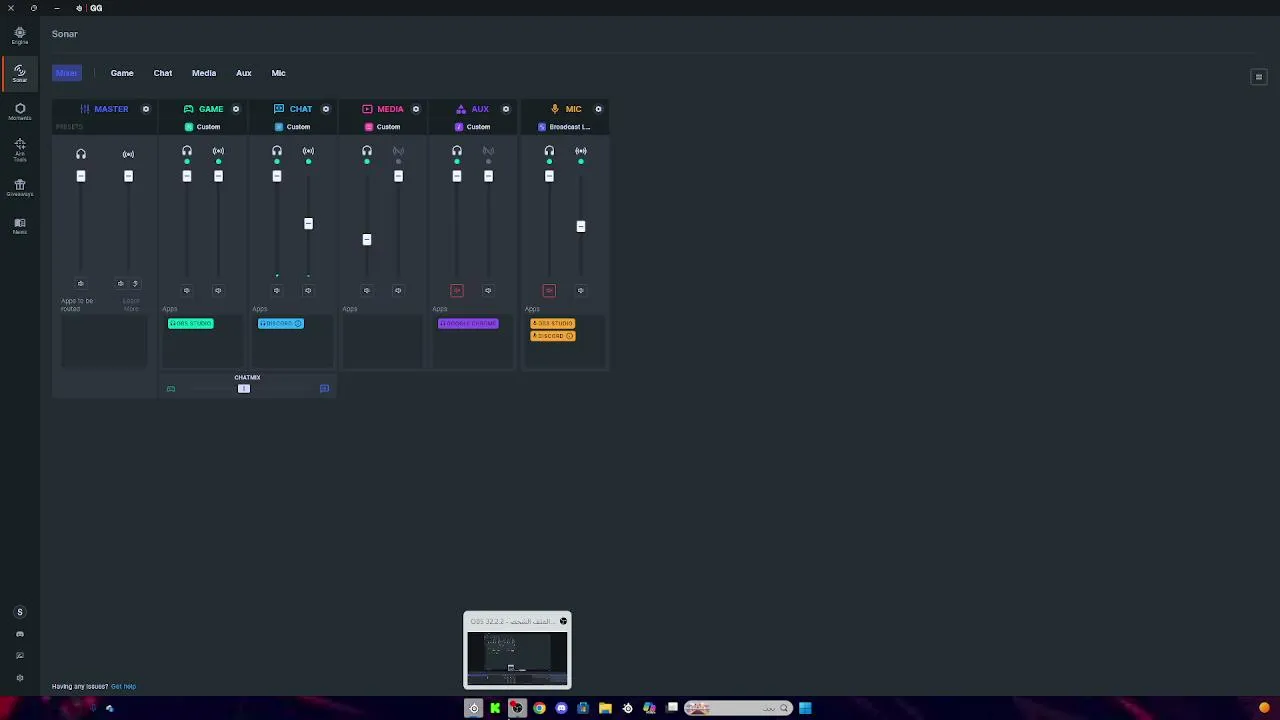Open Discord from the taskbar

[561, 708]
